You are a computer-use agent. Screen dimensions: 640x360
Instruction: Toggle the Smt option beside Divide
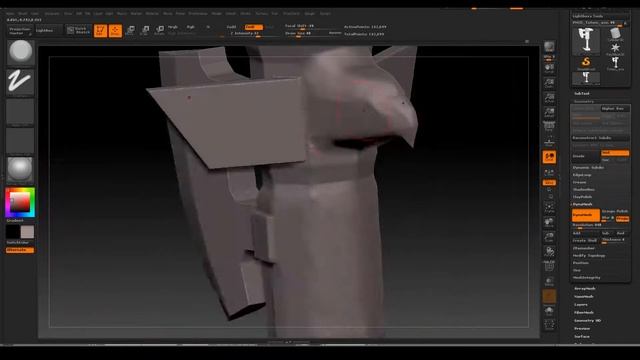[615, 153]
